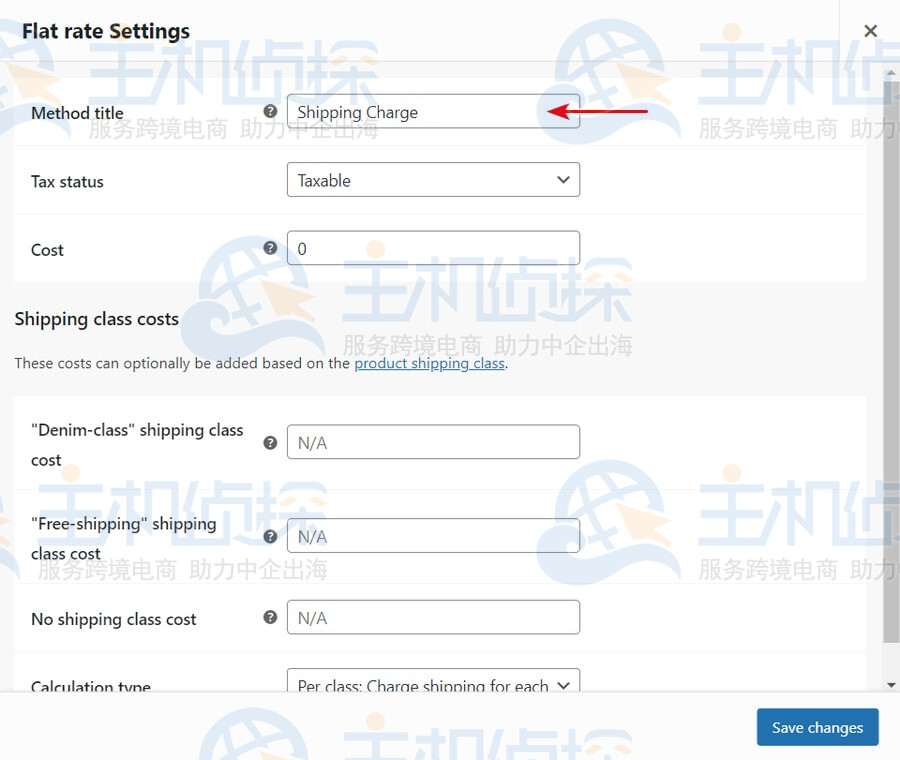Click the Denim-class shipping cost help icon
This screenshot has height=760, width=900.
(270, 443)
